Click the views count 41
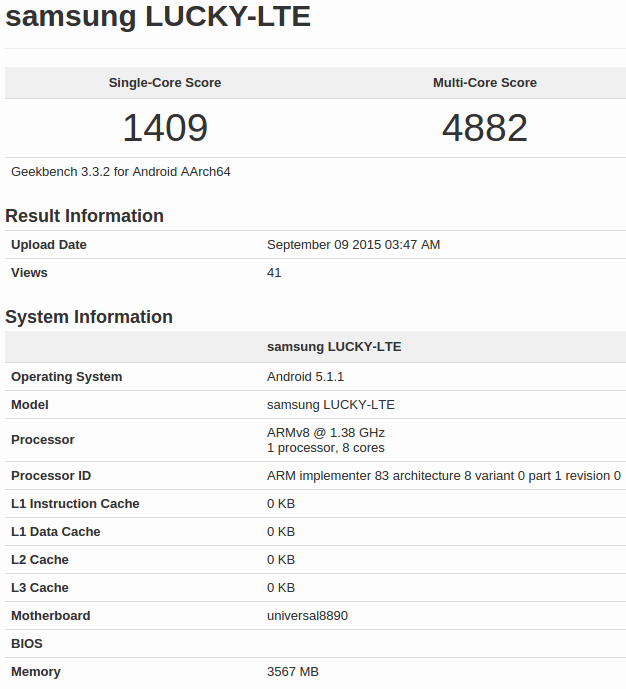Image resolution: width=626 pixels, height=689 pixels. click(274, 273)
